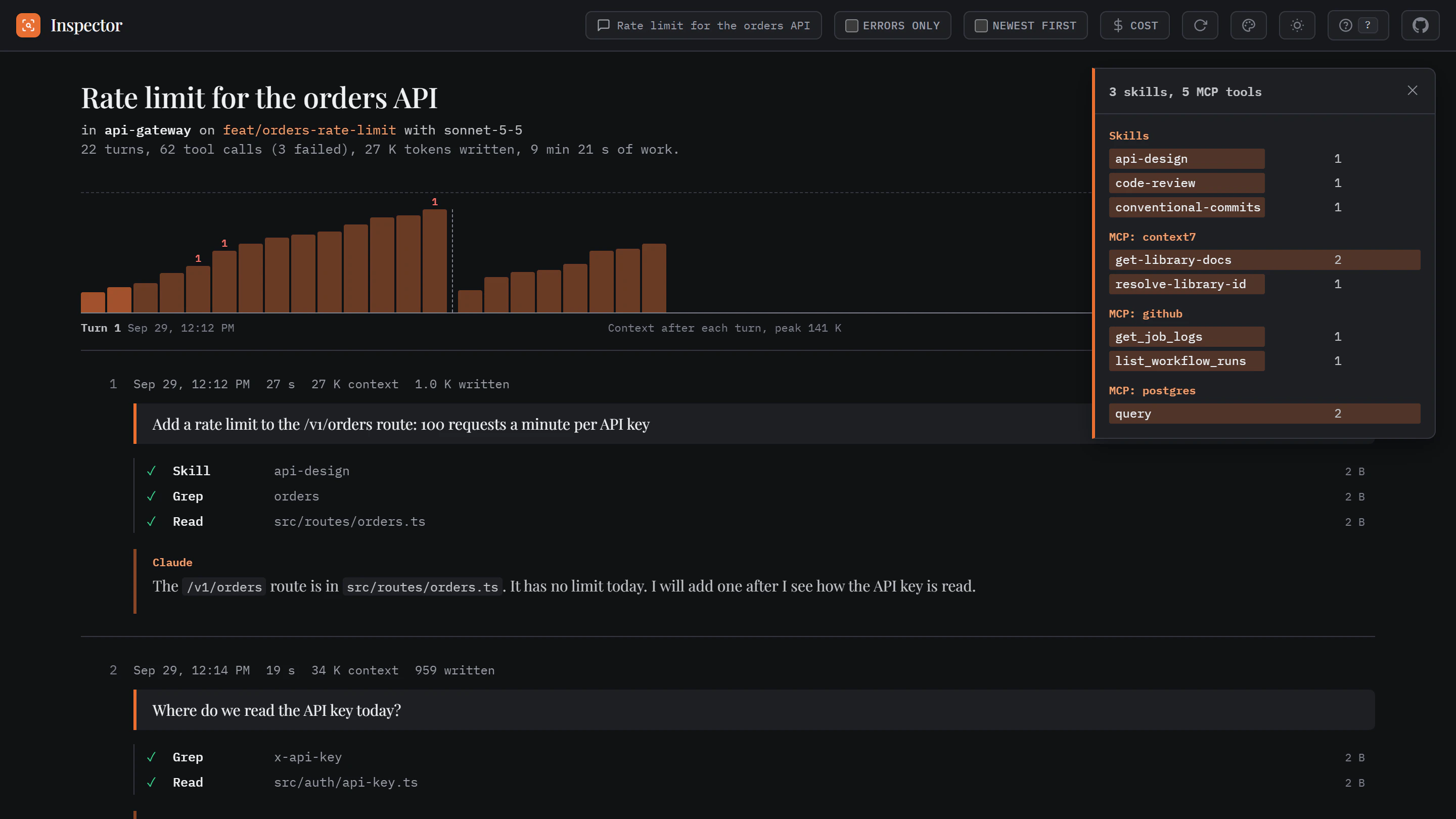Open the session picker 'Rate limit for the orders API'
This screenshot has height=819, width=1456.
pyautogui.click(x=703, y=25)
